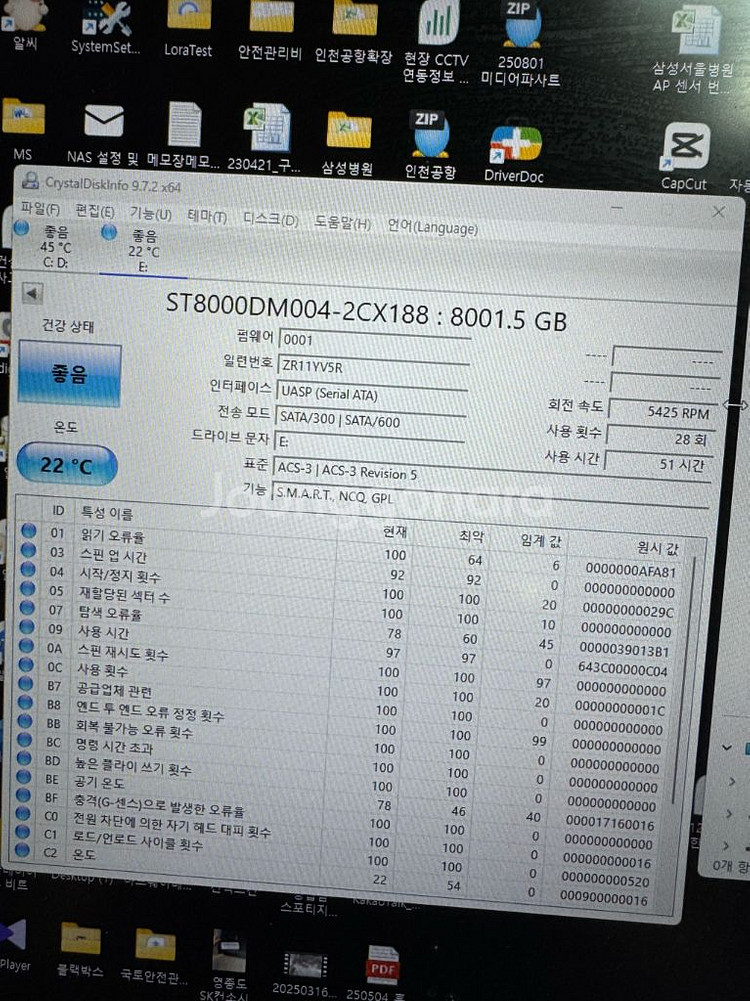Image resolution: width=750 pixels, height=1001 pixels.
Task: Click the 원시 값 column header
Action: click(x=657, y=548)
